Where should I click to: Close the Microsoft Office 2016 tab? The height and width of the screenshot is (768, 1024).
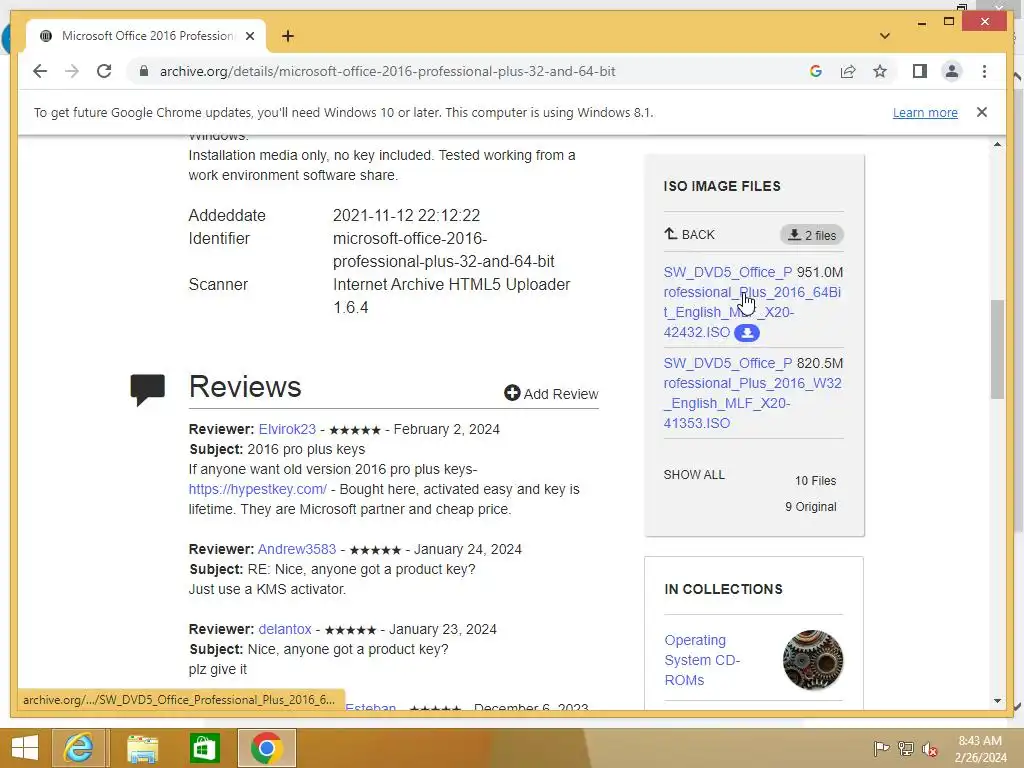(x=249, y=36)
